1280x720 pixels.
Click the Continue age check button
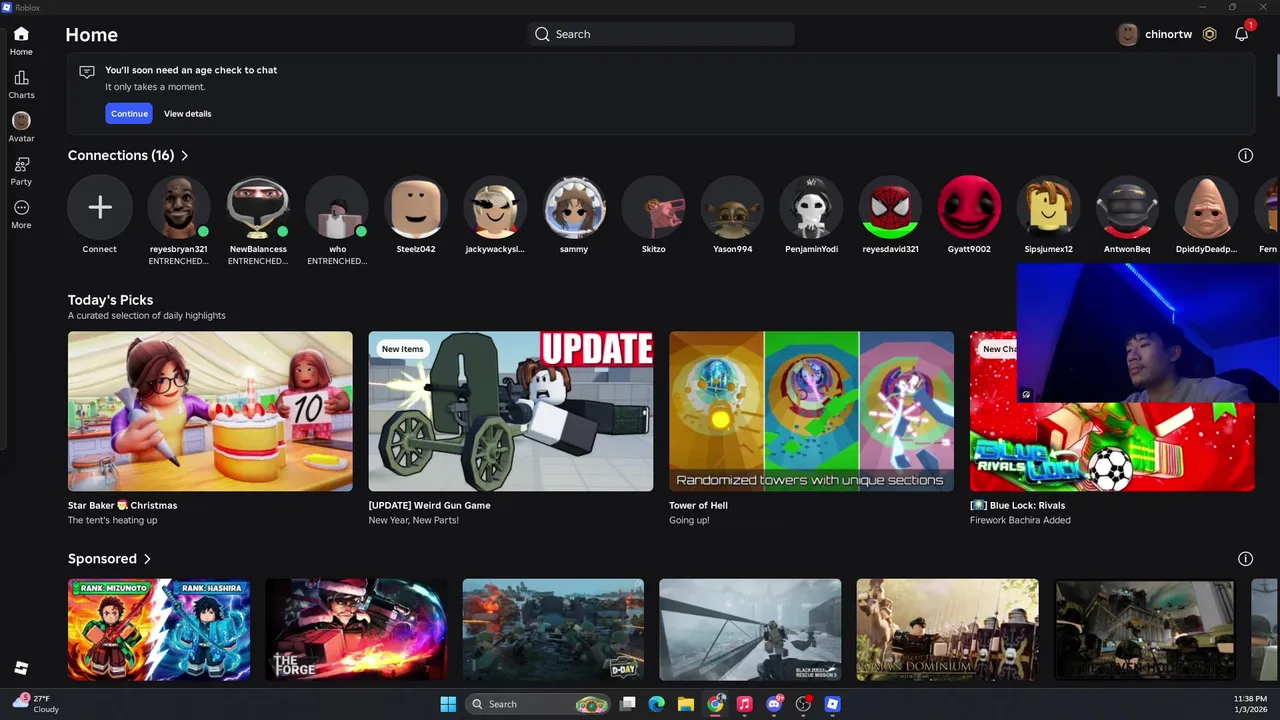pyautogui.click(x=129, y=114)
